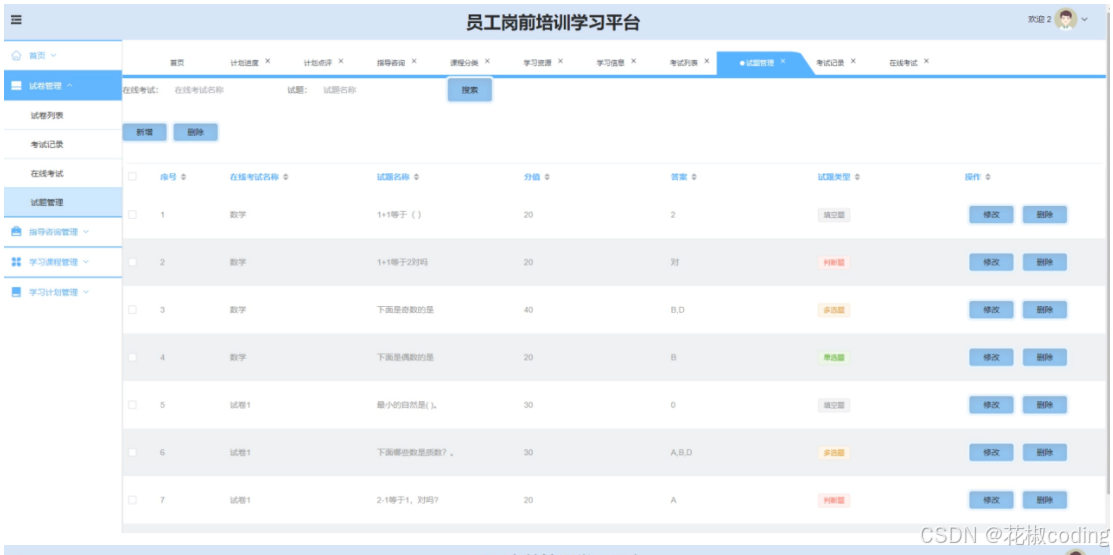Image resolution: width=1113 pixels, height=555 pixels.
Task: Expand the 学习计划管理 chevron
Action: tap(86, 292)
